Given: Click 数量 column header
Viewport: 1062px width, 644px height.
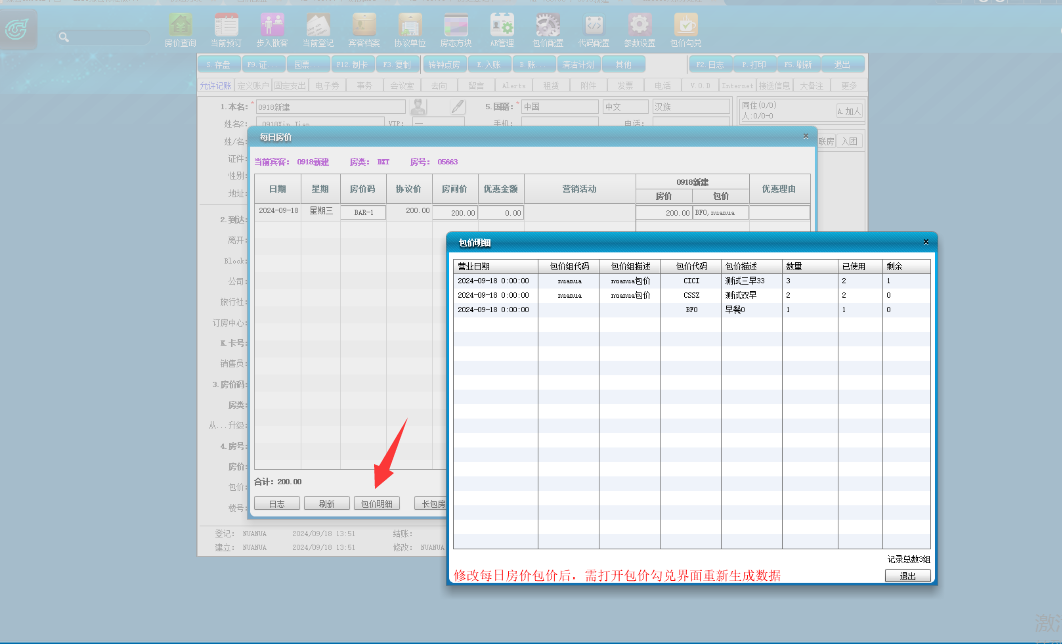Looking at the screenshot, I should click(810, 266).
